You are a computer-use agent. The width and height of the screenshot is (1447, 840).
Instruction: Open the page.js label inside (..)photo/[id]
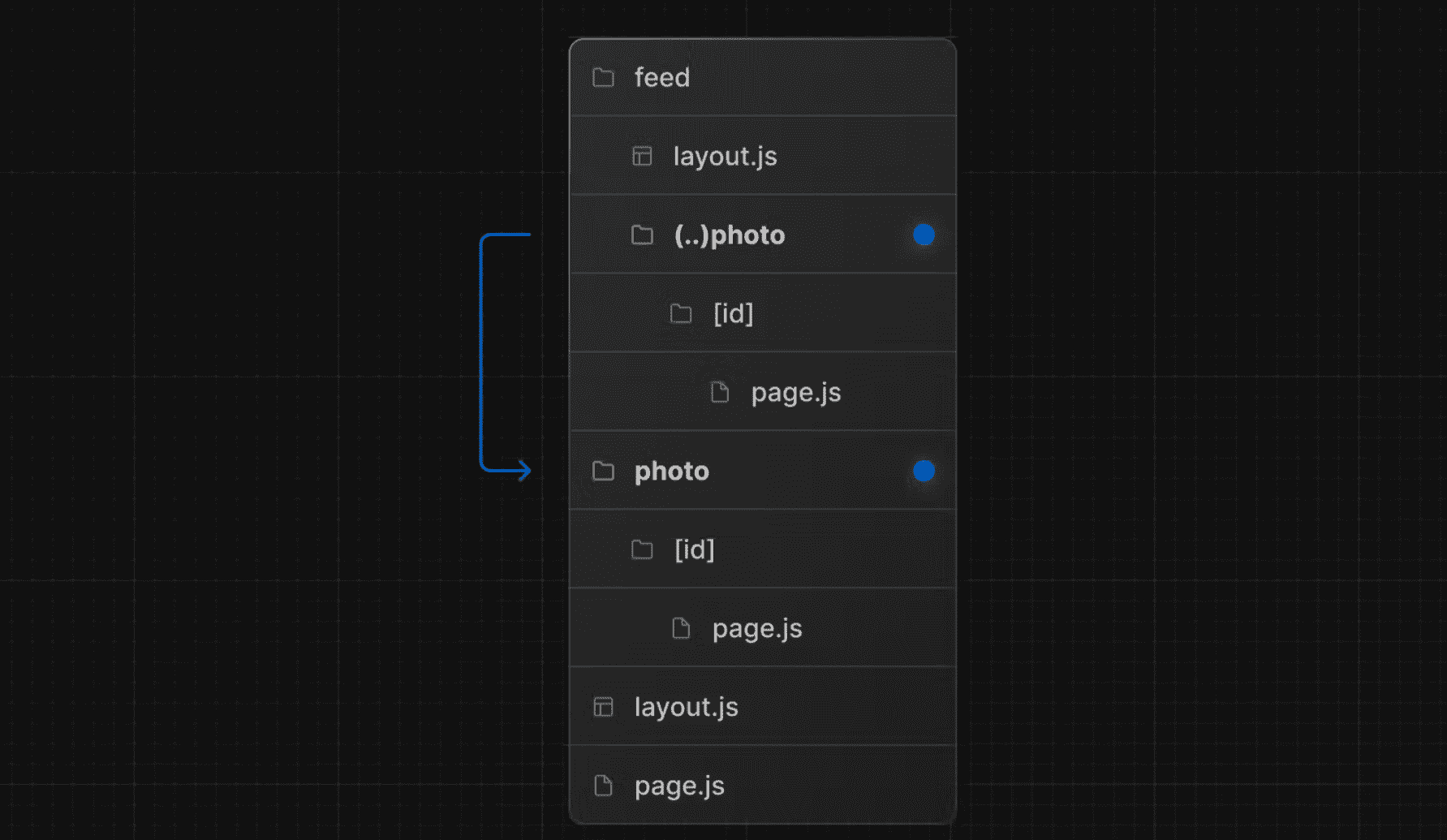pyautogui.click(x=795, y=393)
